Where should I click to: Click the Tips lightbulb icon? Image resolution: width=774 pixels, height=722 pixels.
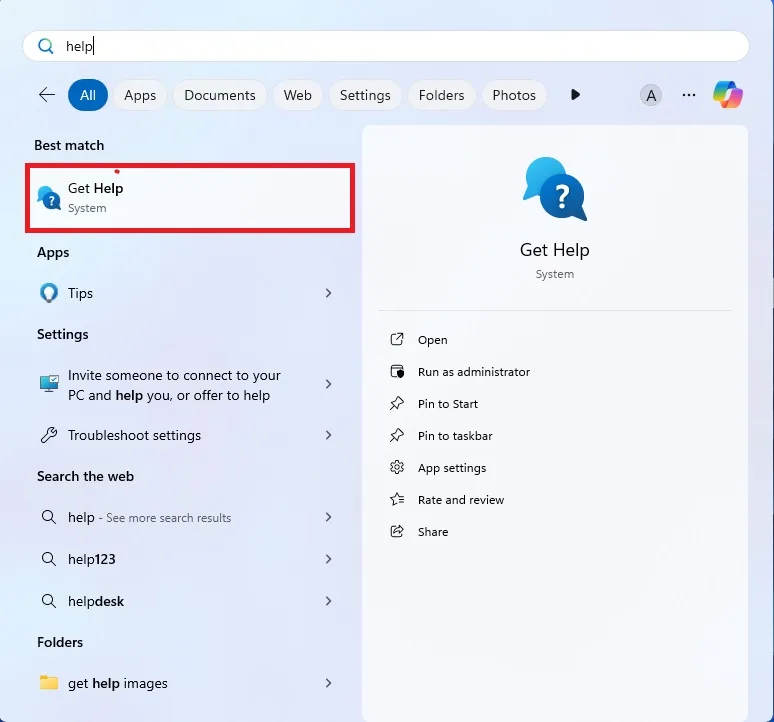(49, 293)
